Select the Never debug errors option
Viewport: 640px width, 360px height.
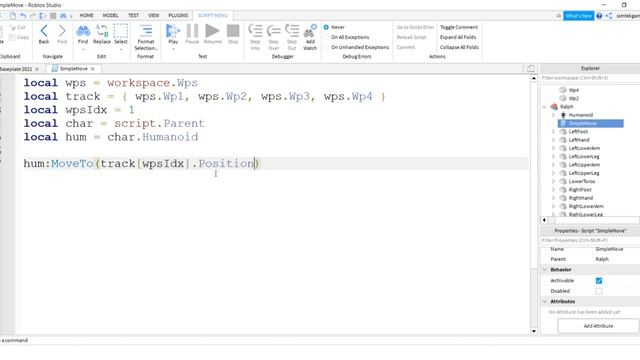pyautogui.click(x=326, y=27)
